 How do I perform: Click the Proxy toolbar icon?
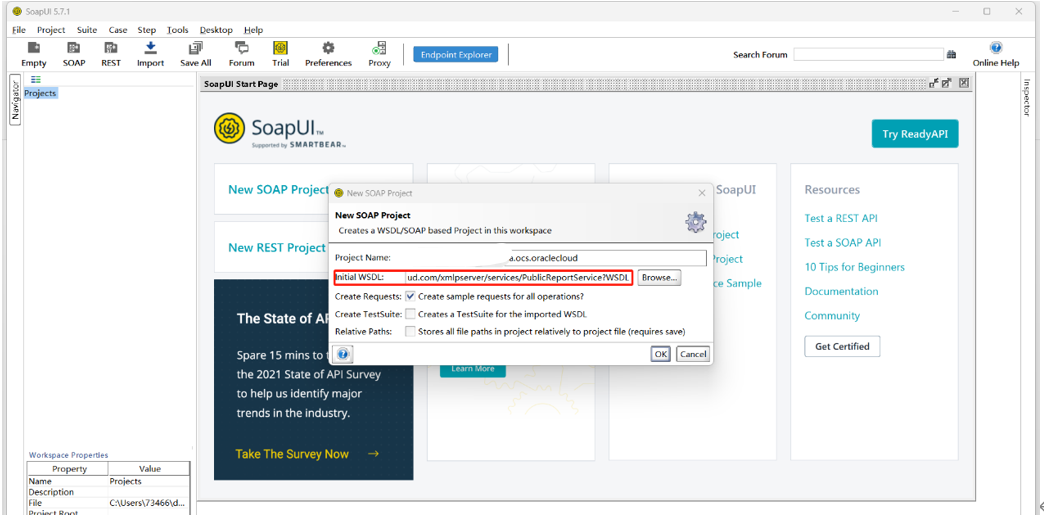tap(380, 48)
